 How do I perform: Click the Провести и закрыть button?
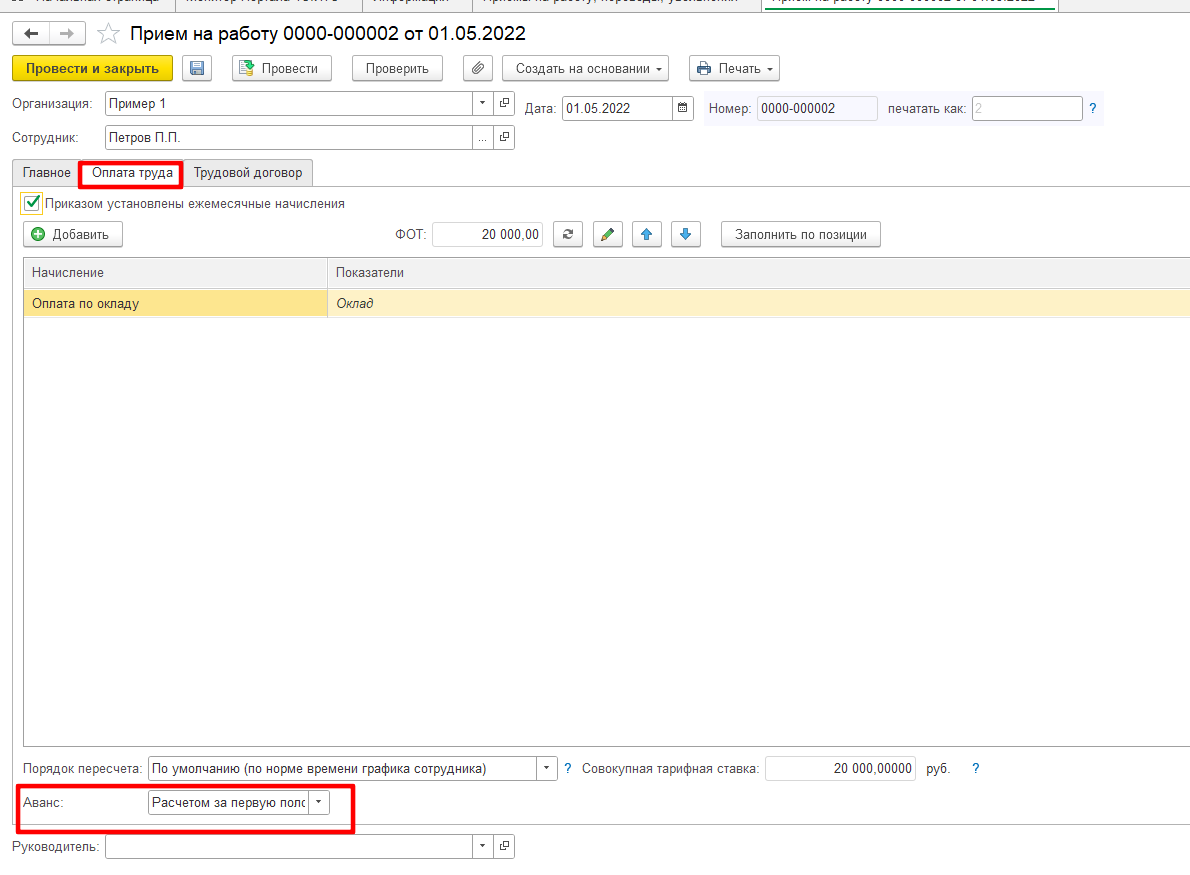(x=93, y=68)
